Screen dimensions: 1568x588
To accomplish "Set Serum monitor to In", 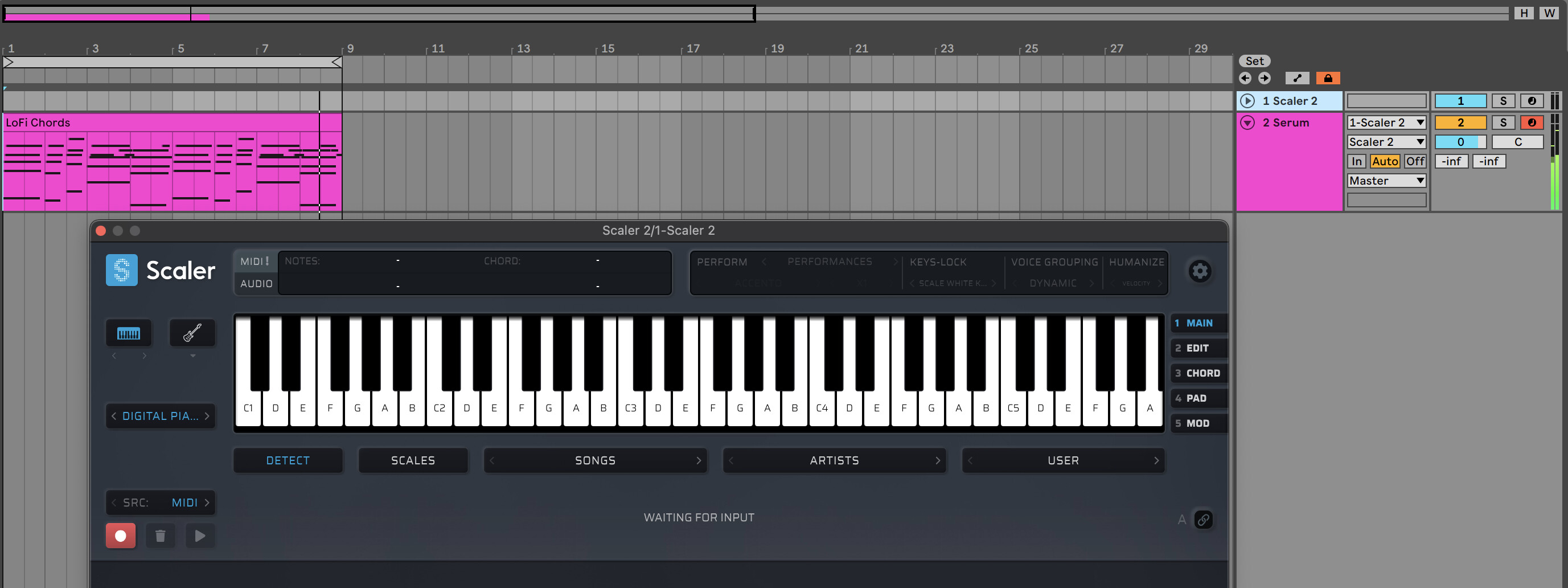I will pyautogui.click(x=1356, y=161).
